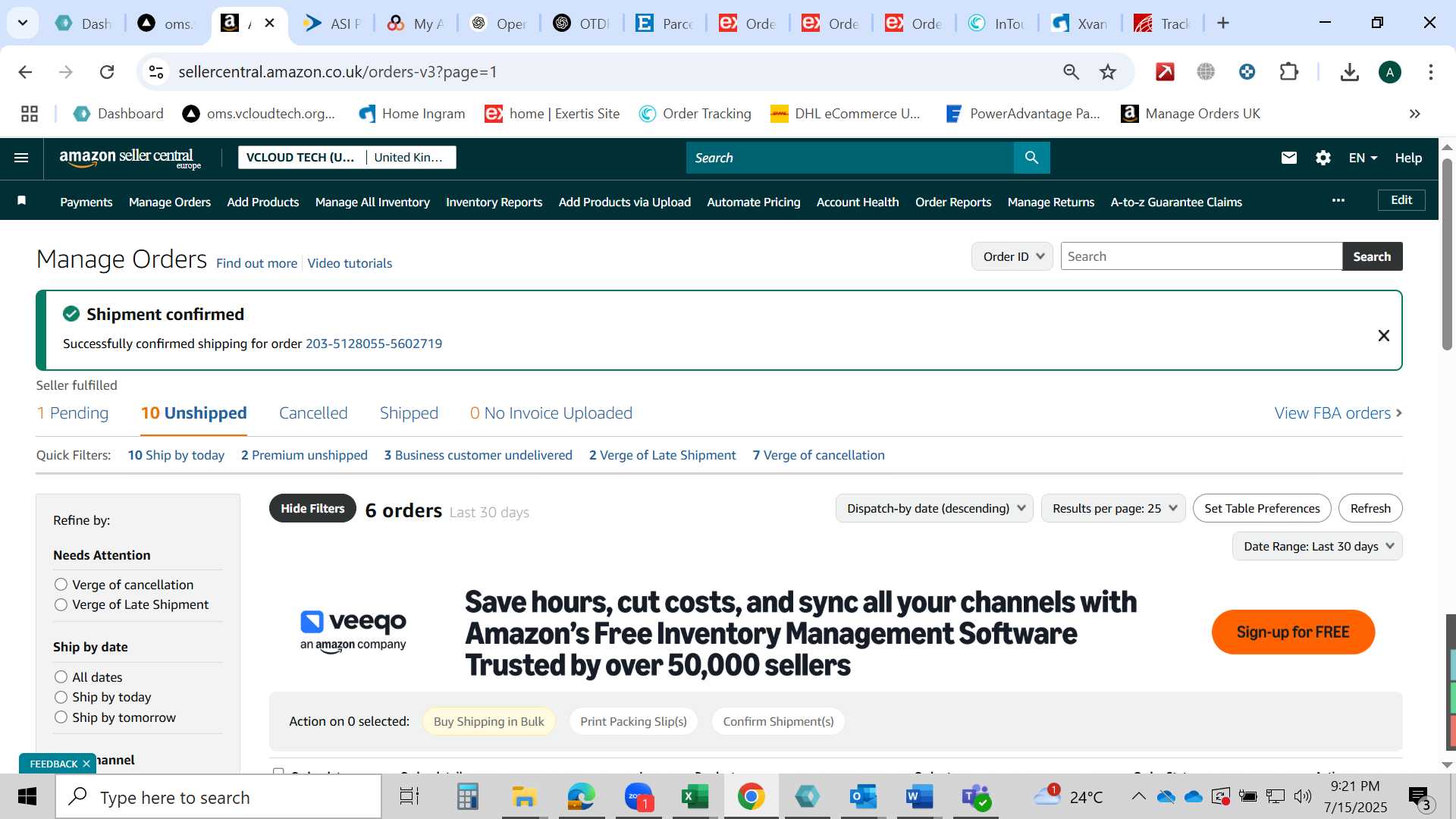This screenshot has width=1456, height=819.
Task: Click the browser address bar URL
Action: point(337,72)
